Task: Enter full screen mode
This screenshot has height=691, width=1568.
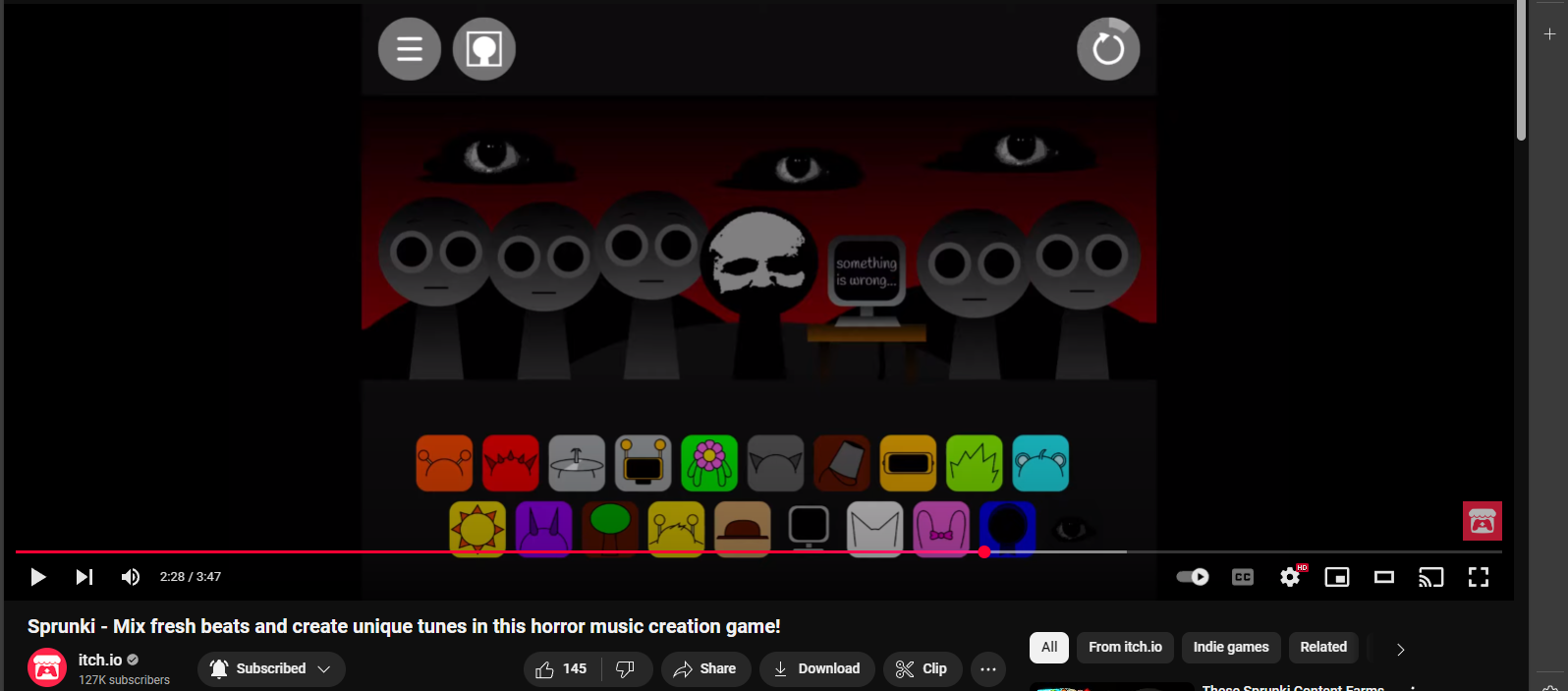Action: [x=1479, y=577]
